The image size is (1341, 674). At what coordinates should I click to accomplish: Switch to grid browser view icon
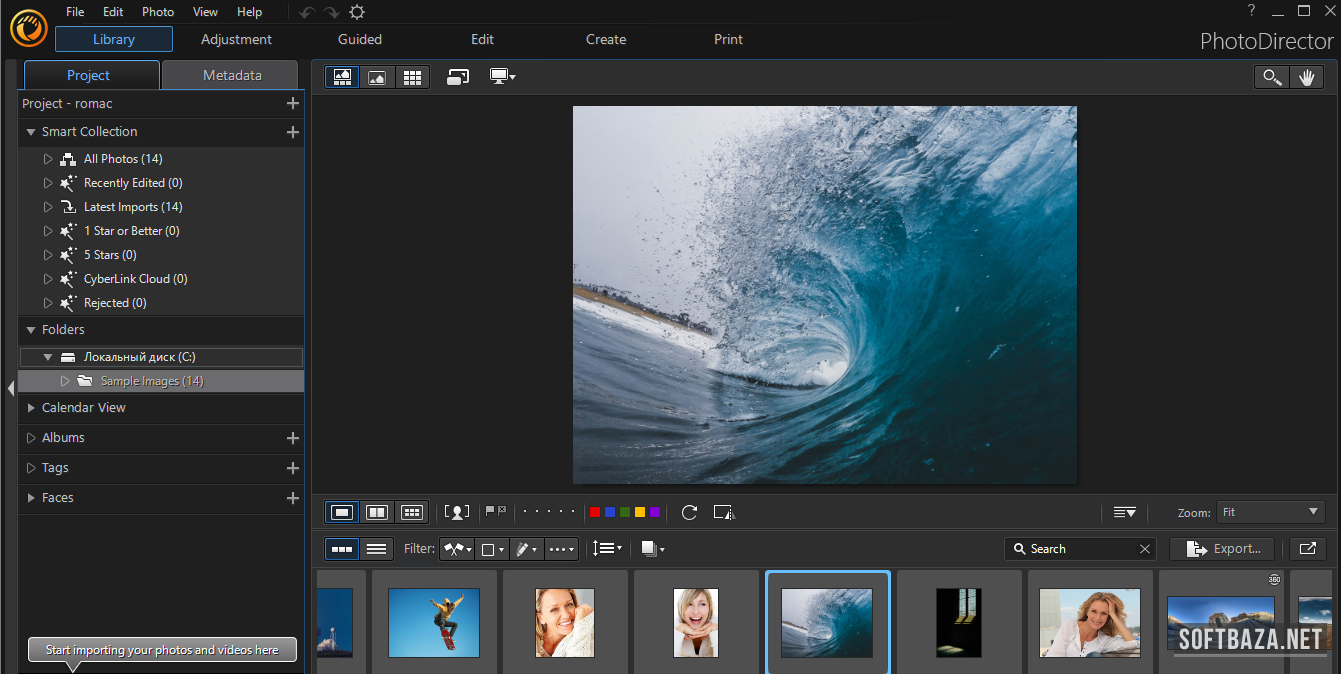[411, 77]
